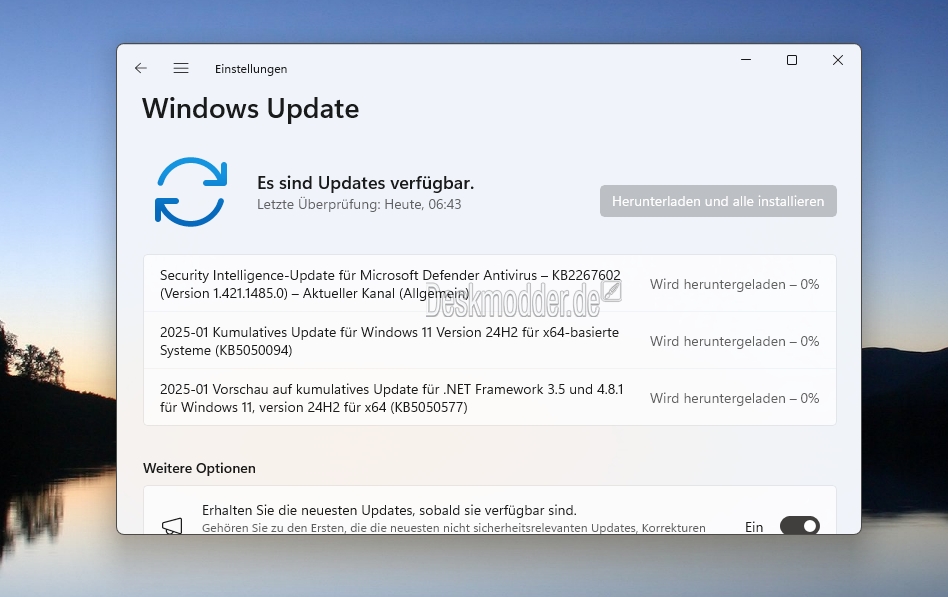Click download status of Defender update
948x597 pixels.
pos(735,284)
